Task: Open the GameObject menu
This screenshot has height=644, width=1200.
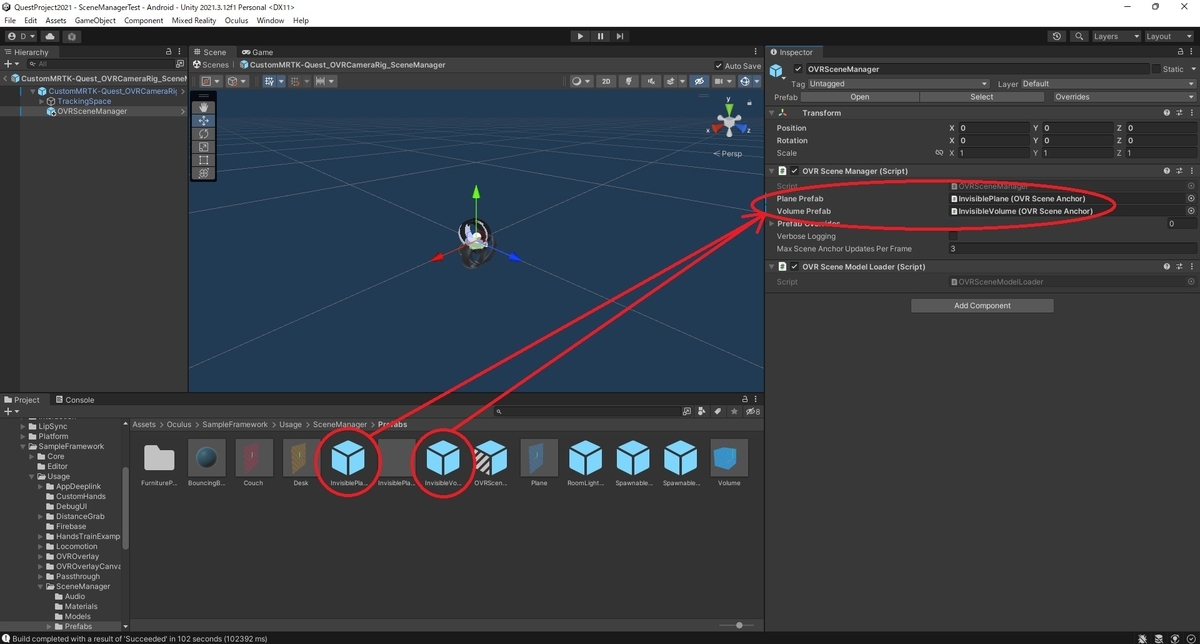Action: [95, 20]
